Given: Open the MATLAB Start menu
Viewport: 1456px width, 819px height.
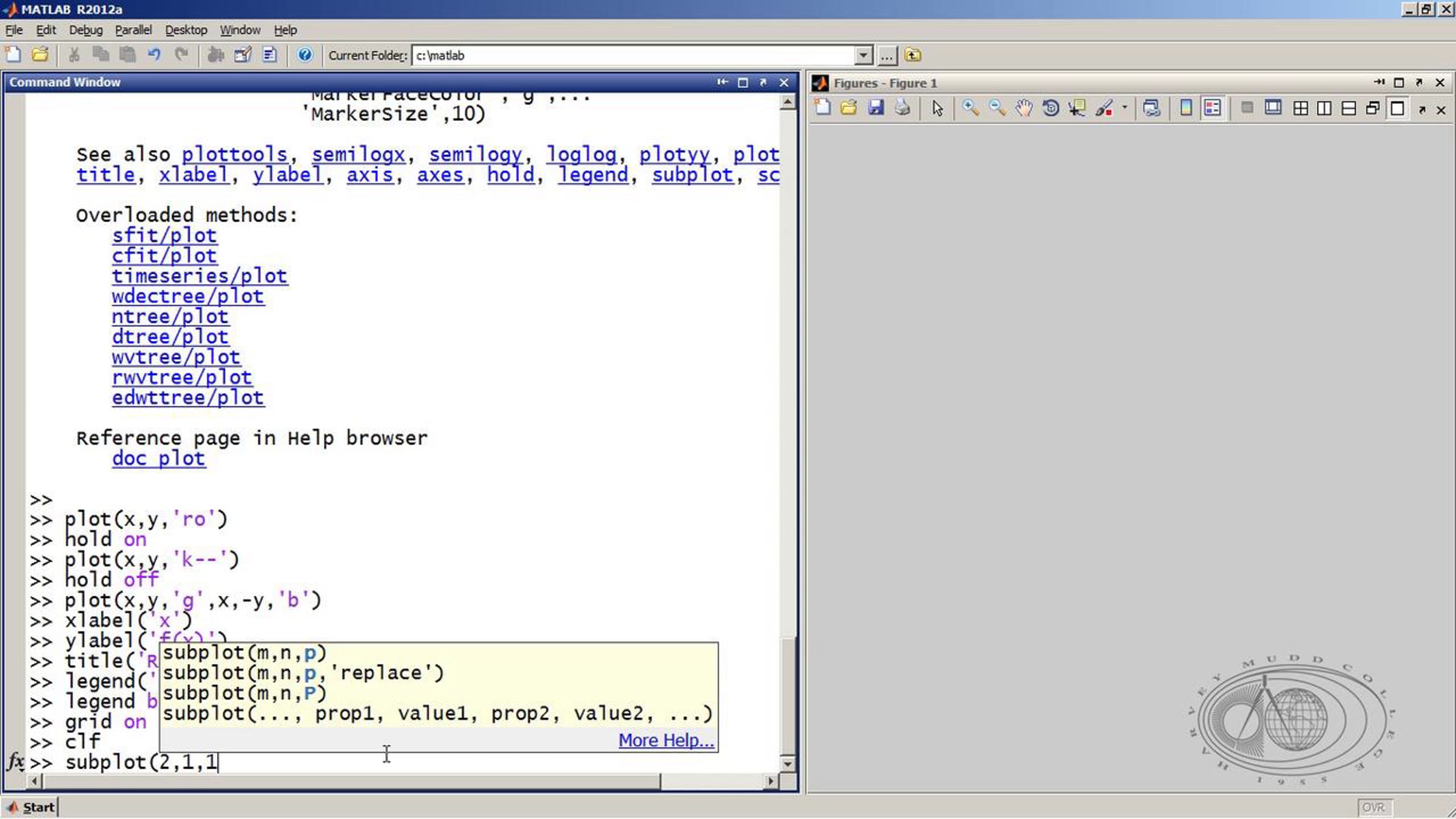Looking at the screenshot, I should point(30,807).
